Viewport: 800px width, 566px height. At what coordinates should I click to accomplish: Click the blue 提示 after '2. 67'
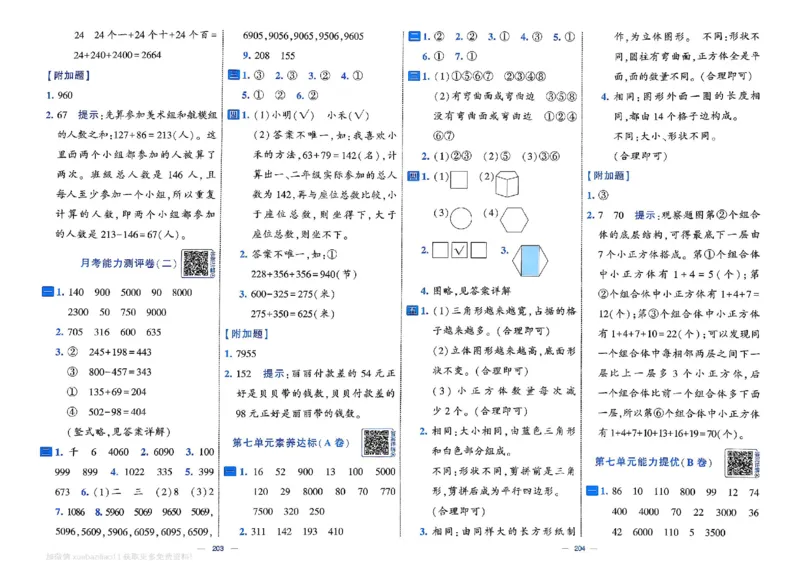point(88,115)
